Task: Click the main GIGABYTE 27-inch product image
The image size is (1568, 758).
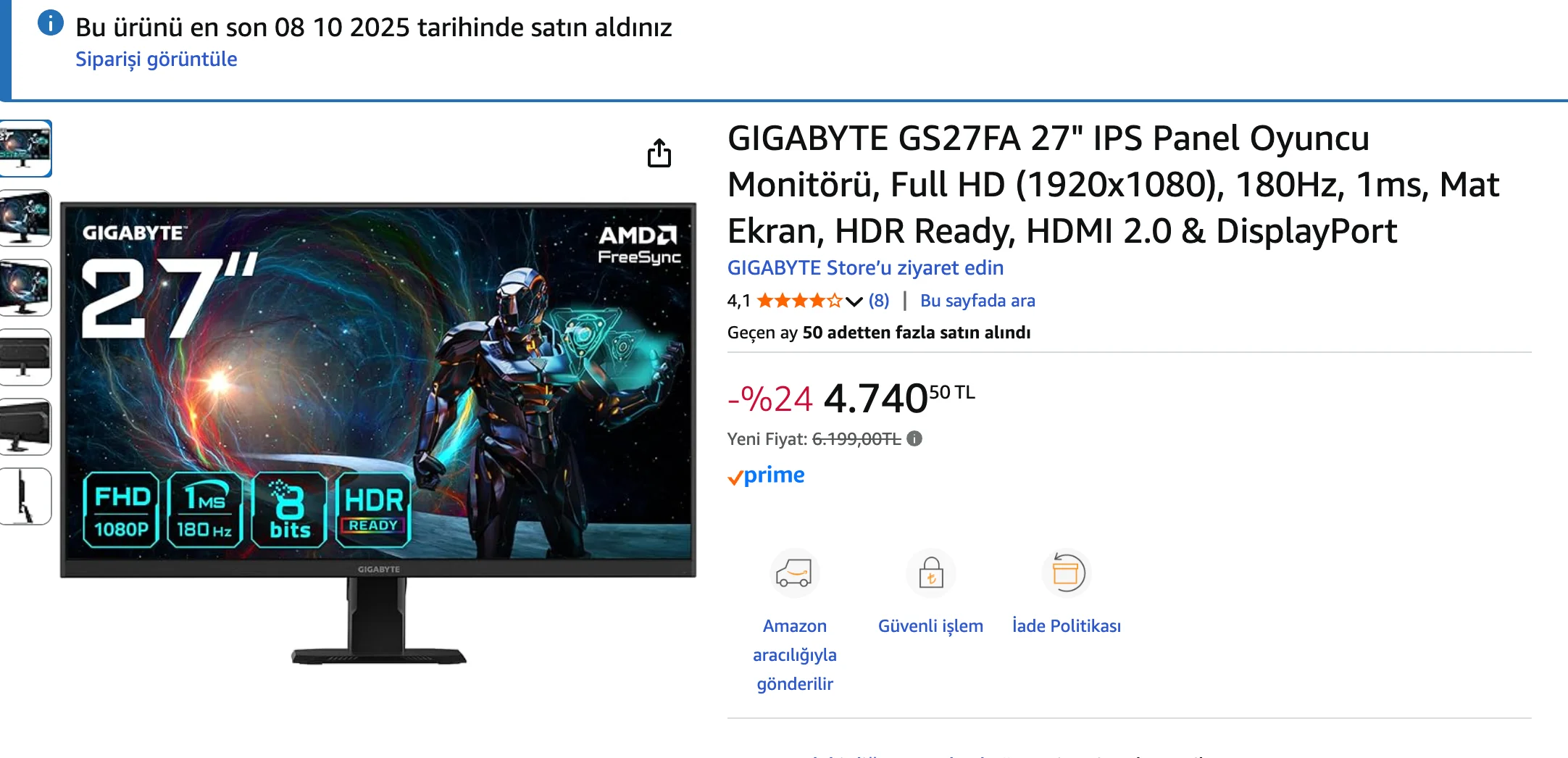Action: click(x=378, y=433)
